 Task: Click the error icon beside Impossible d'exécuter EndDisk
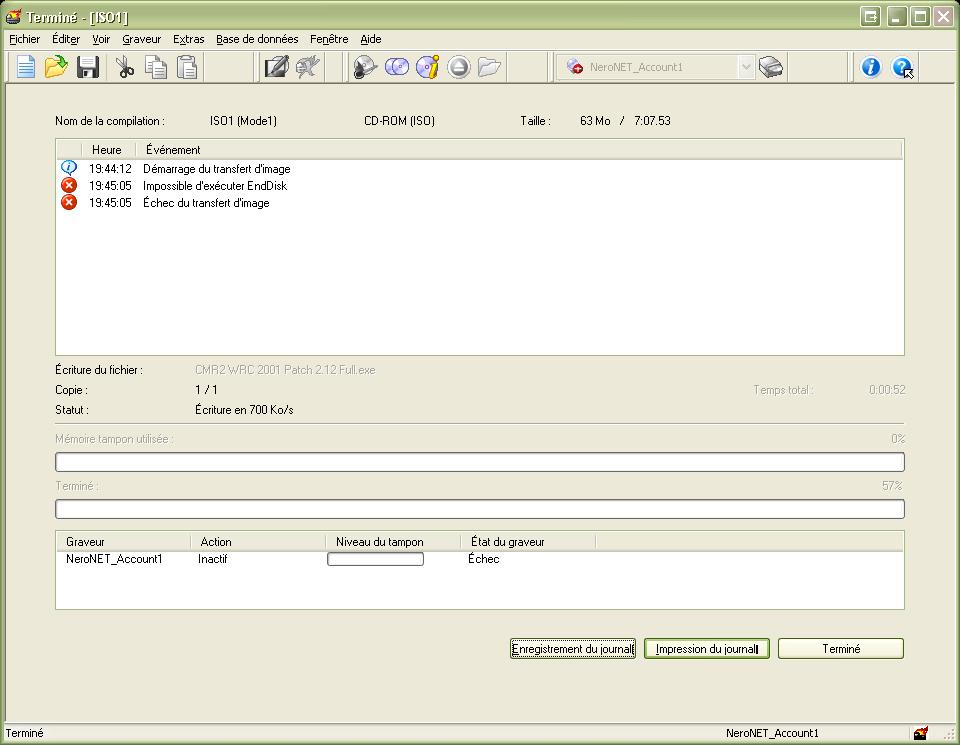tap(69, 185)
